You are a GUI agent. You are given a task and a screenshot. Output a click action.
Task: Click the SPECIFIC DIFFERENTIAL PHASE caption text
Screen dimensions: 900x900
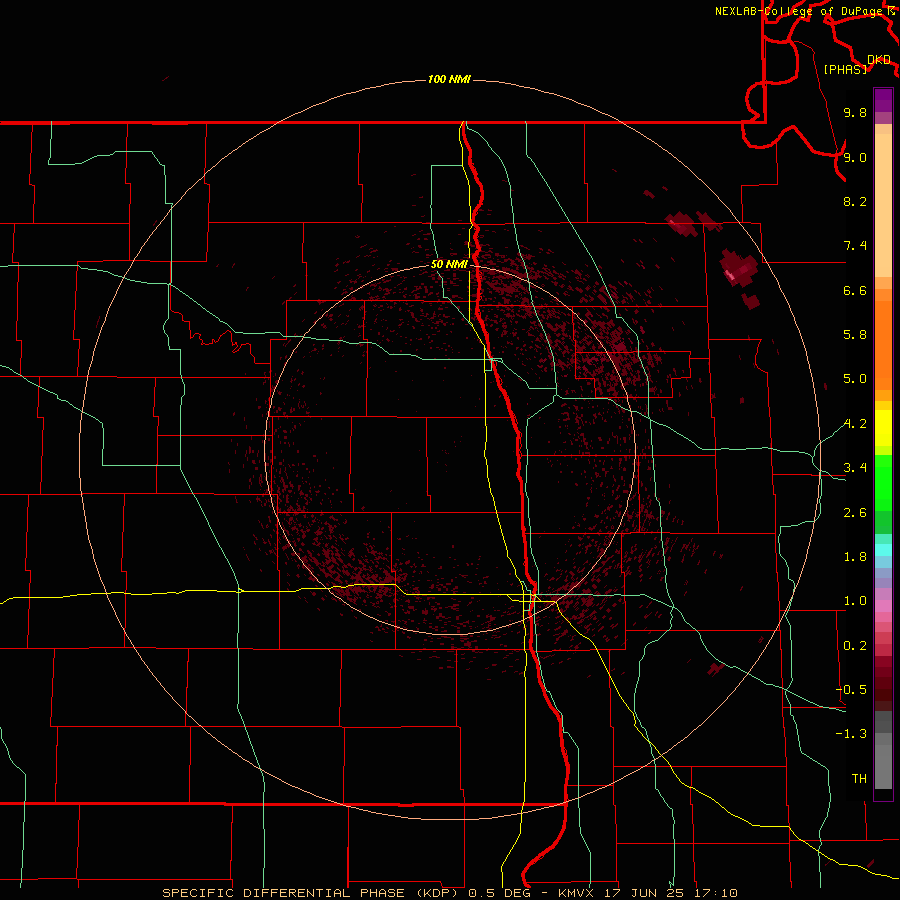click(285, 893)
